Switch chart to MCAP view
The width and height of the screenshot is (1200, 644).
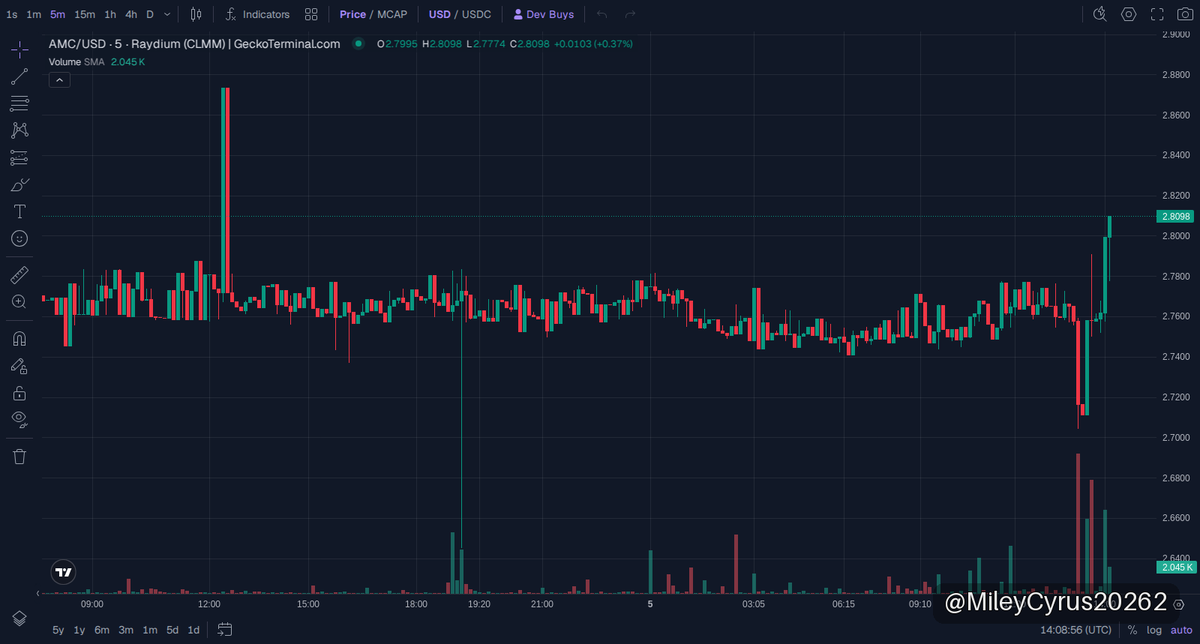393,14
